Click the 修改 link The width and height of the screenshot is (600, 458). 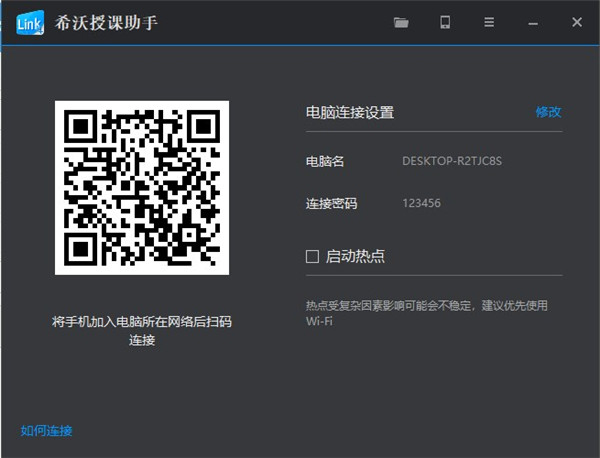click(548, 112)
